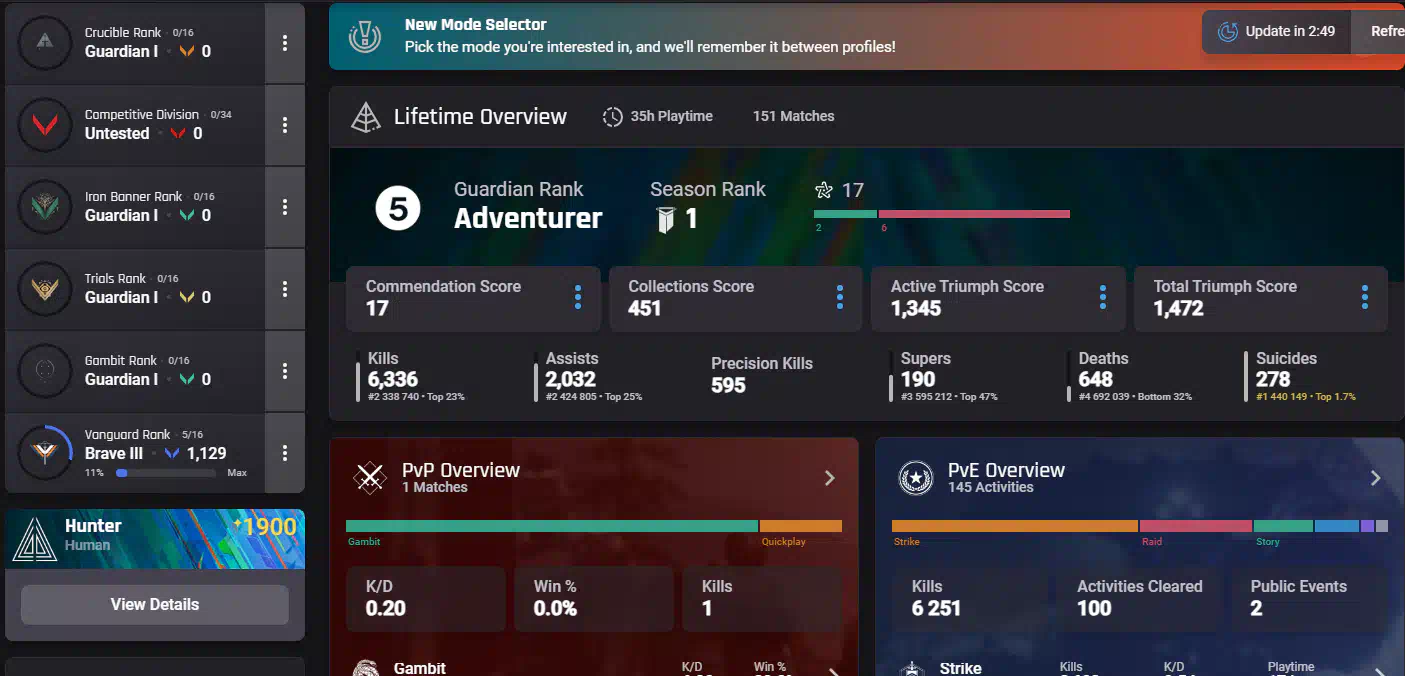
Task: Click the Refresh button
Action: (1378, 32)
